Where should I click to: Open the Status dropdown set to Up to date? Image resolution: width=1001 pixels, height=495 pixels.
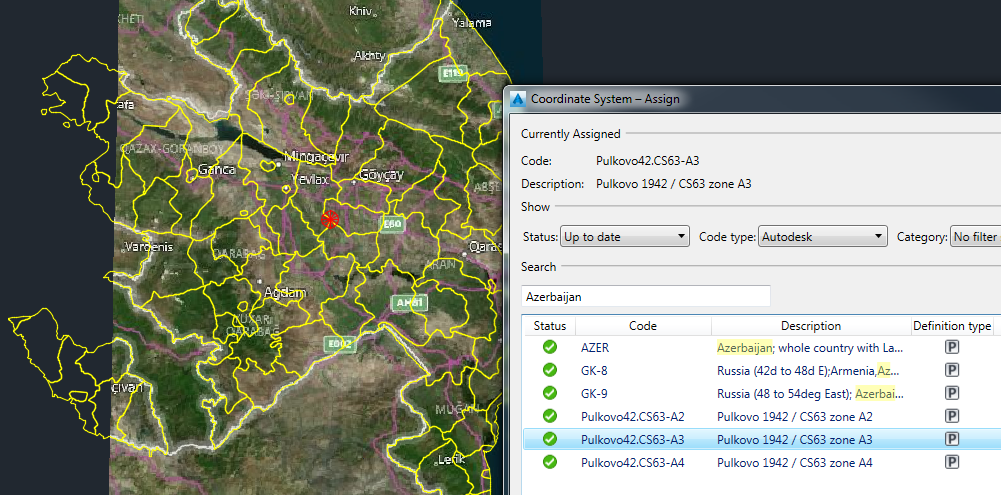[624, 236]
